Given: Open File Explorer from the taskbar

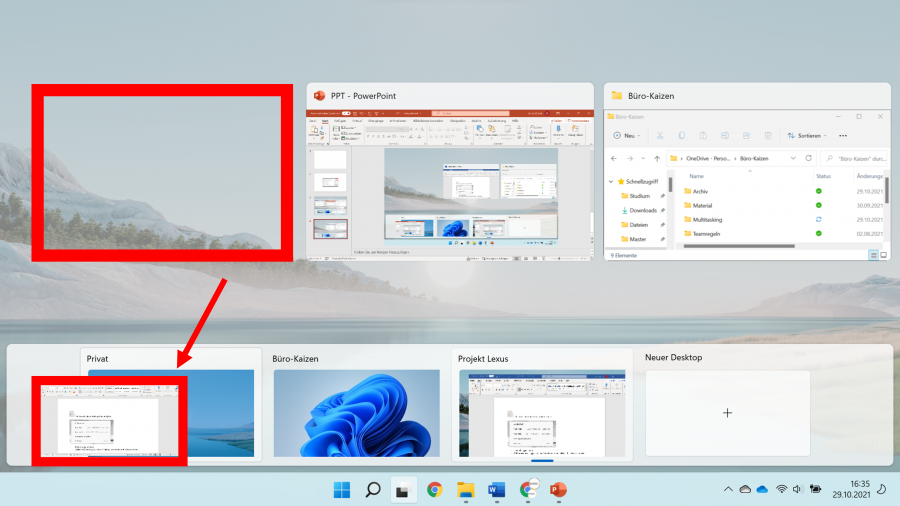Looking at the screenshot, I should [465, 490].
